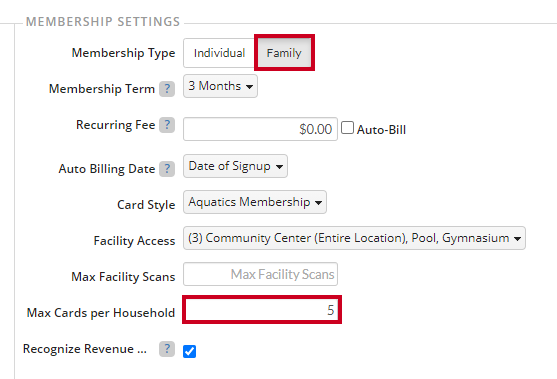Open the Aquatics Membership card style dropdown
This screenshot has height=379, width=557.
[255, 202]
